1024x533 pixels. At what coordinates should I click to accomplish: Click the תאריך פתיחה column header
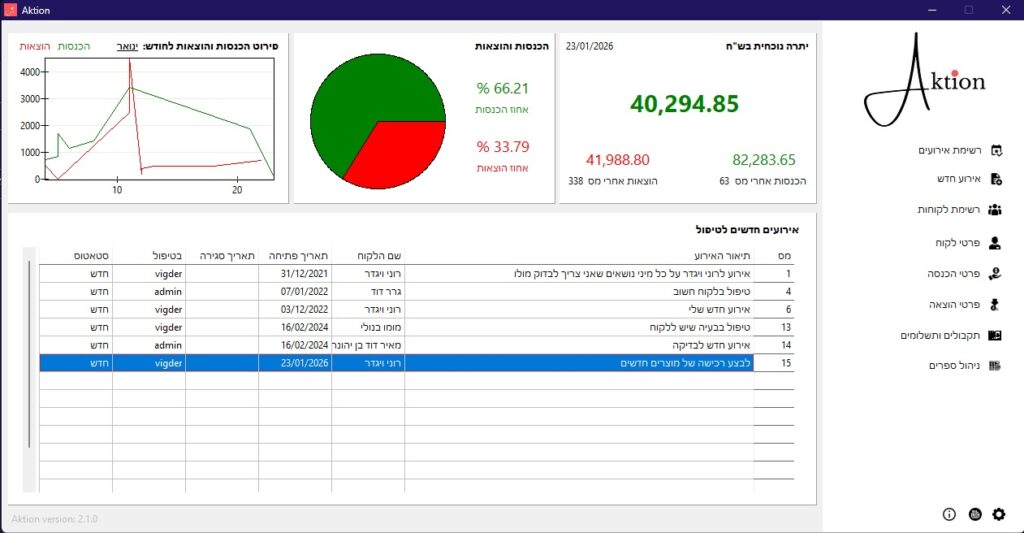[x=294, y=255]
